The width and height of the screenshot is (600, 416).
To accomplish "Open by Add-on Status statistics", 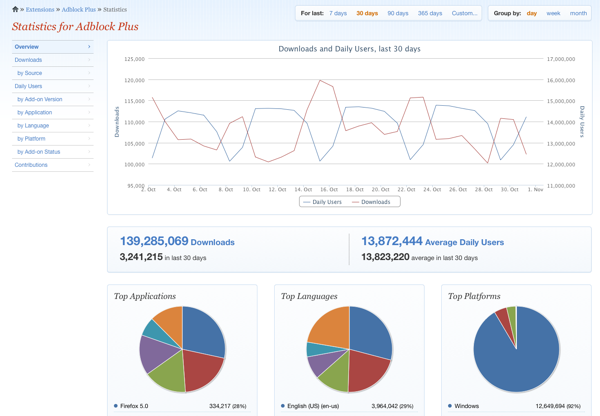I will tap(52, 152).
